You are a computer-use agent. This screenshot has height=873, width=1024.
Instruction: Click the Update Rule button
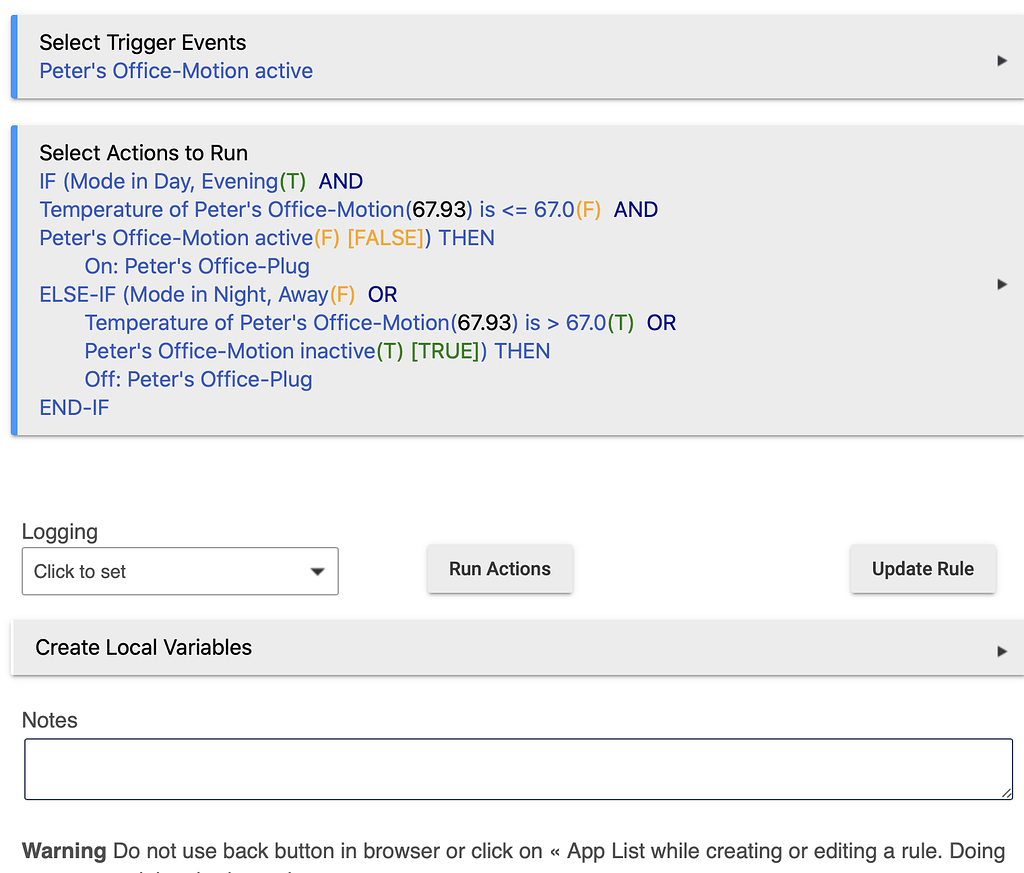tap(922, 569)
